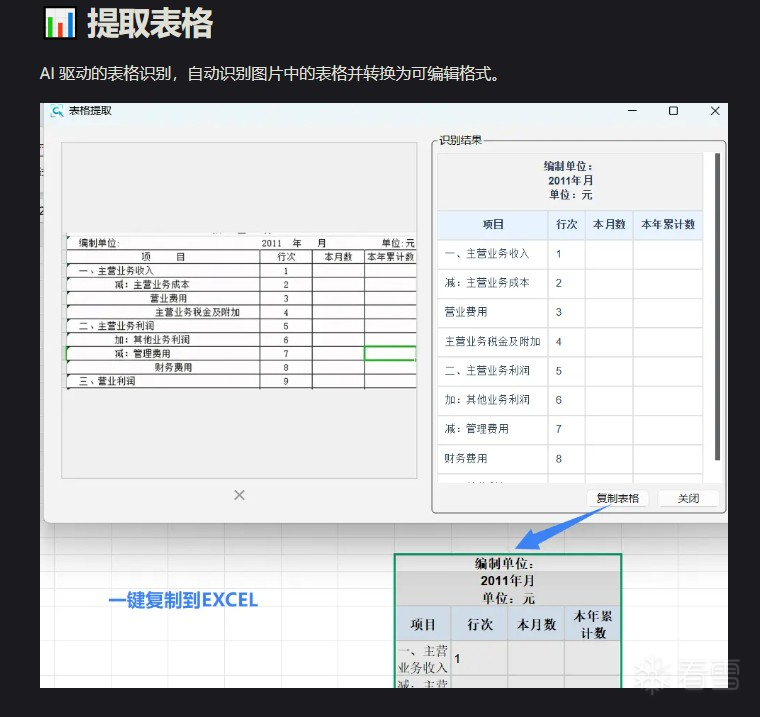760x717 pixels.
Task: Click the 减：管理费用 cell in results
Action: click(477, 429)
